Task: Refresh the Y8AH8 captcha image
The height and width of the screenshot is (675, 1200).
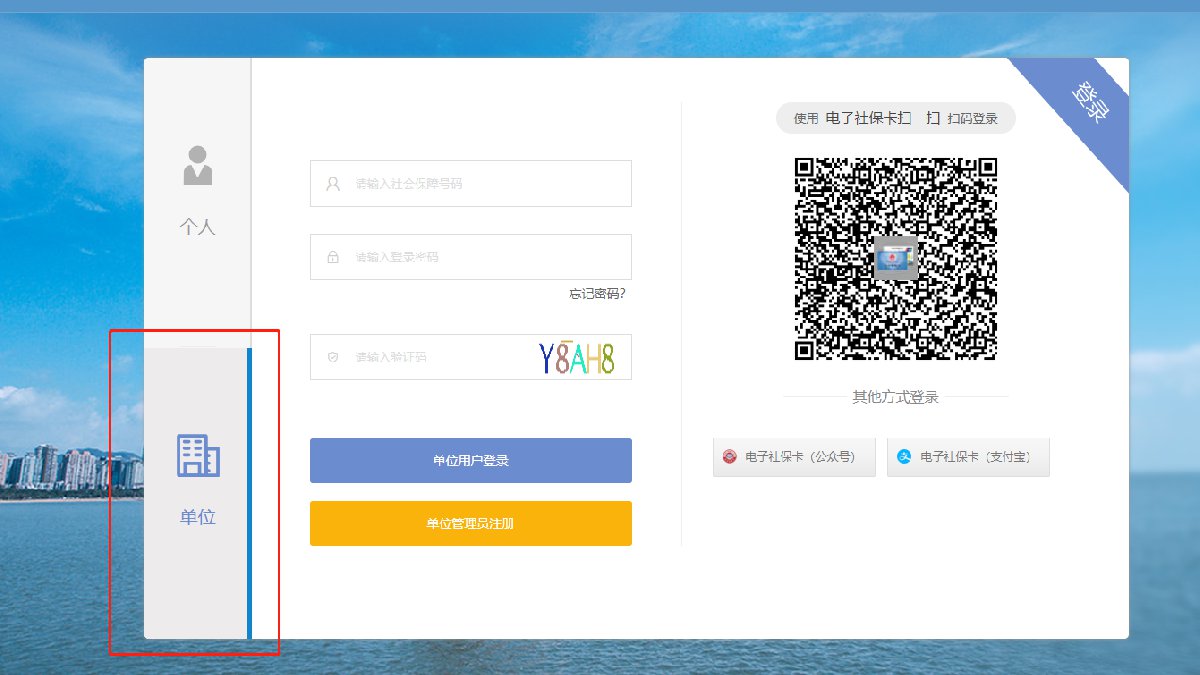Action: click(x=577, y=358)
